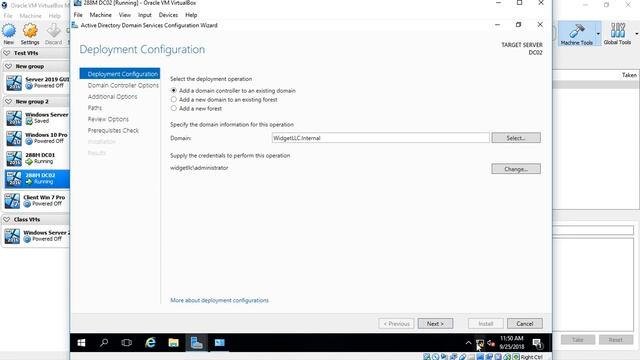Choose Add a new forest option
Viewport: 640px width, 360px height.
174,108
